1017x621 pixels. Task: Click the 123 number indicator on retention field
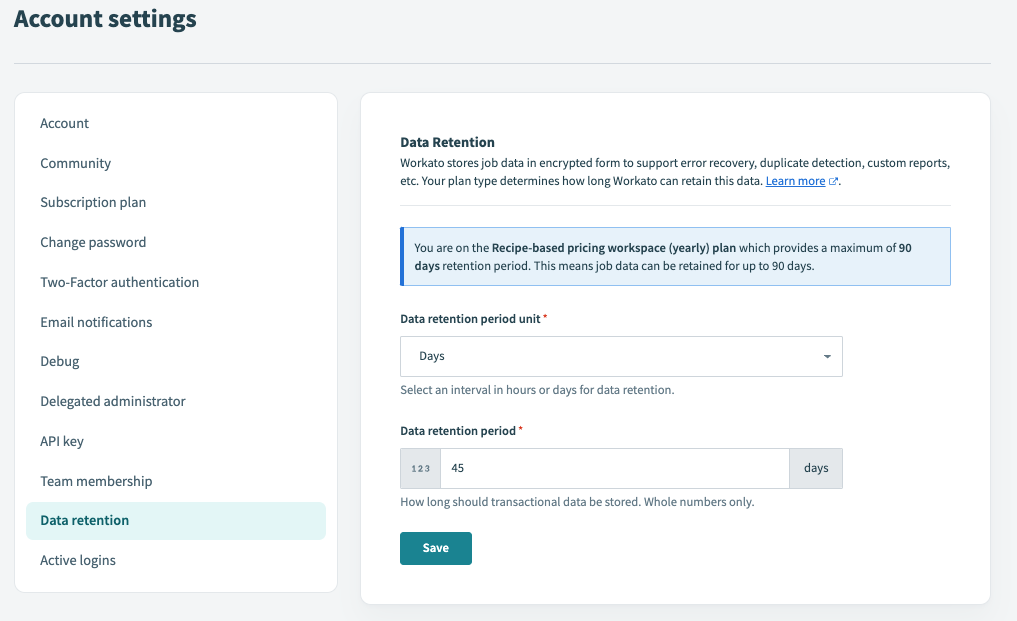[x=419, y=468]
